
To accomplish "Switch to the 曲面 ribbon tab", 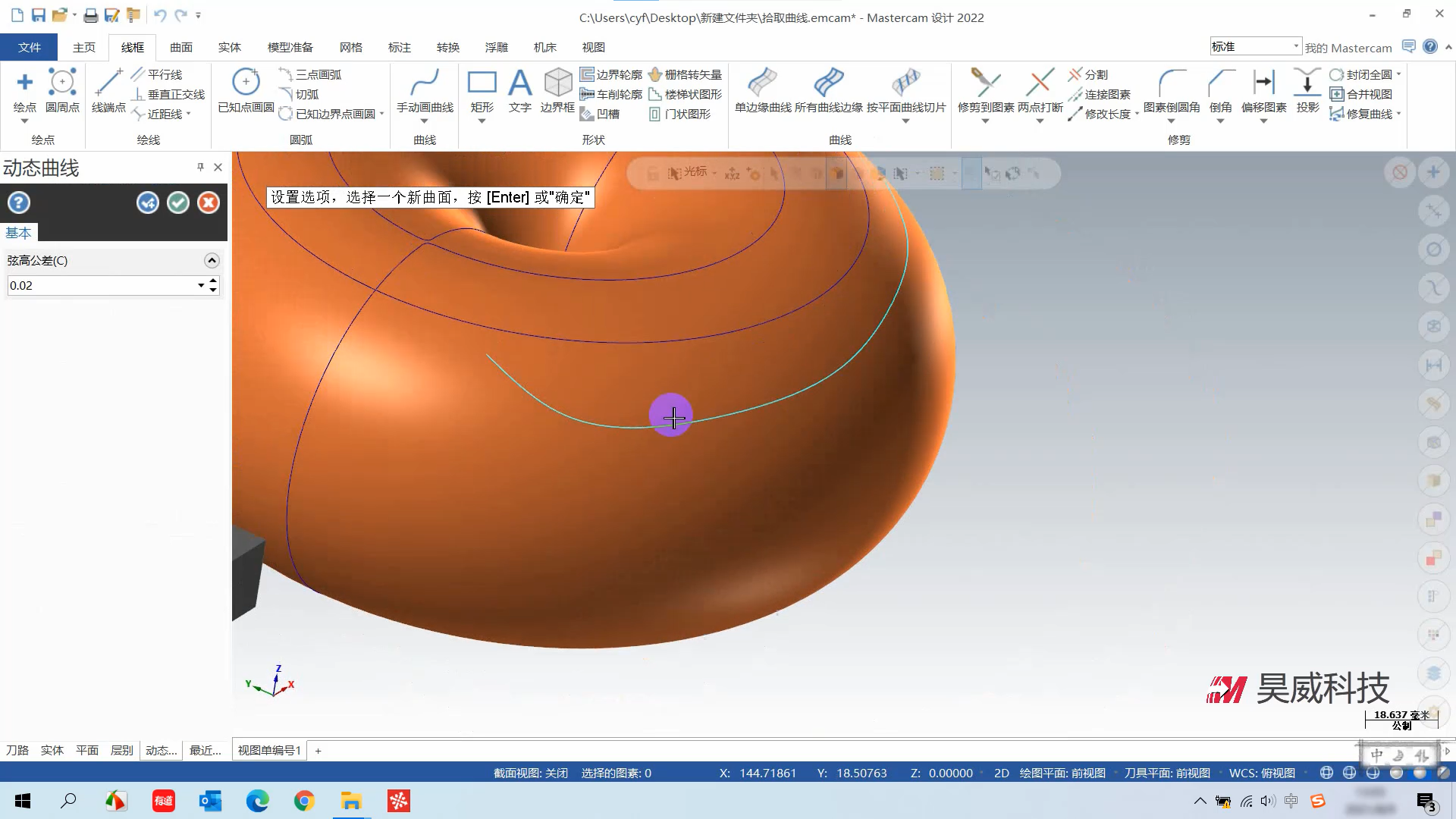I will 180,47.
